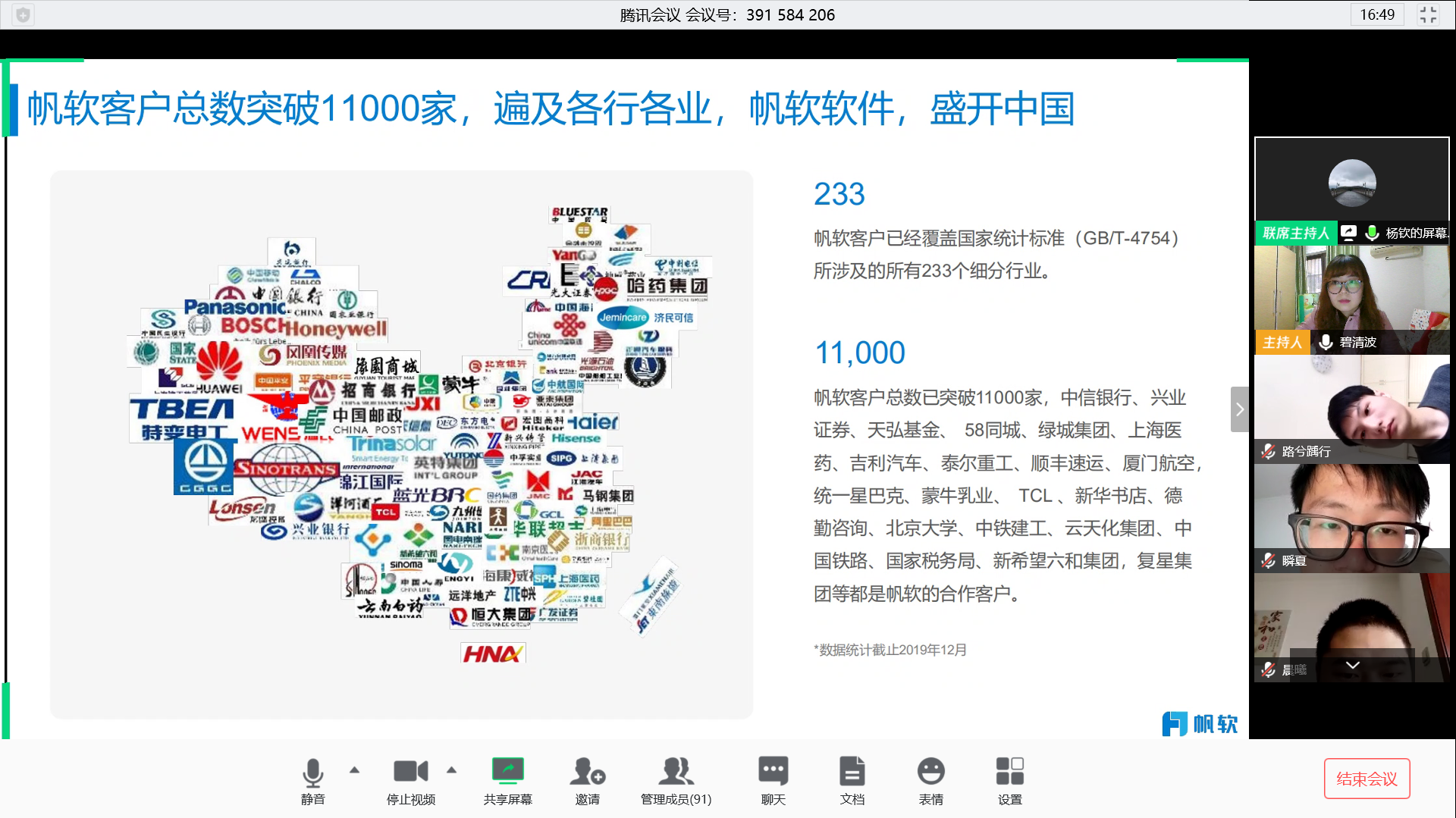Screen dimensions: 1456x818
Task: Open the documents icon
Action: [852, 772]
